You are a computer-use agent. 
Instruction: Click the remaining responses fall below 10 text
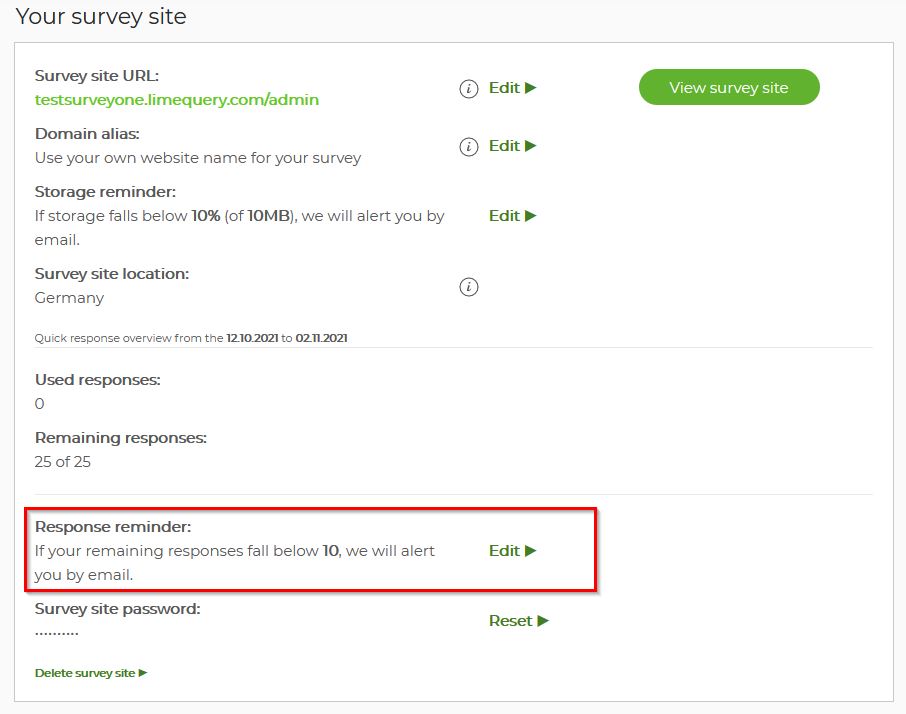[235, 563]
